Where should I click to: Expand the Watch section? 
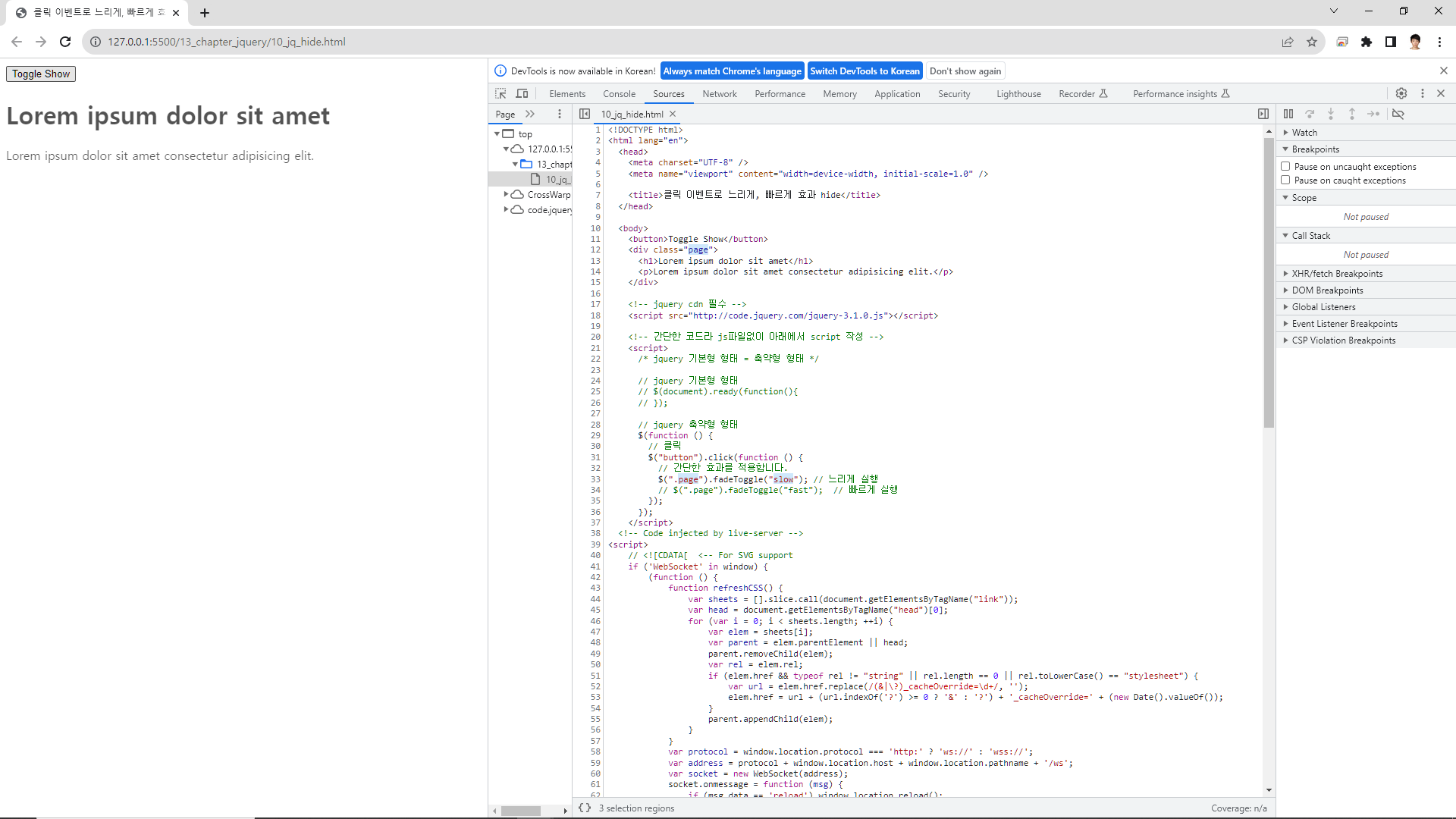point(1304,132)
